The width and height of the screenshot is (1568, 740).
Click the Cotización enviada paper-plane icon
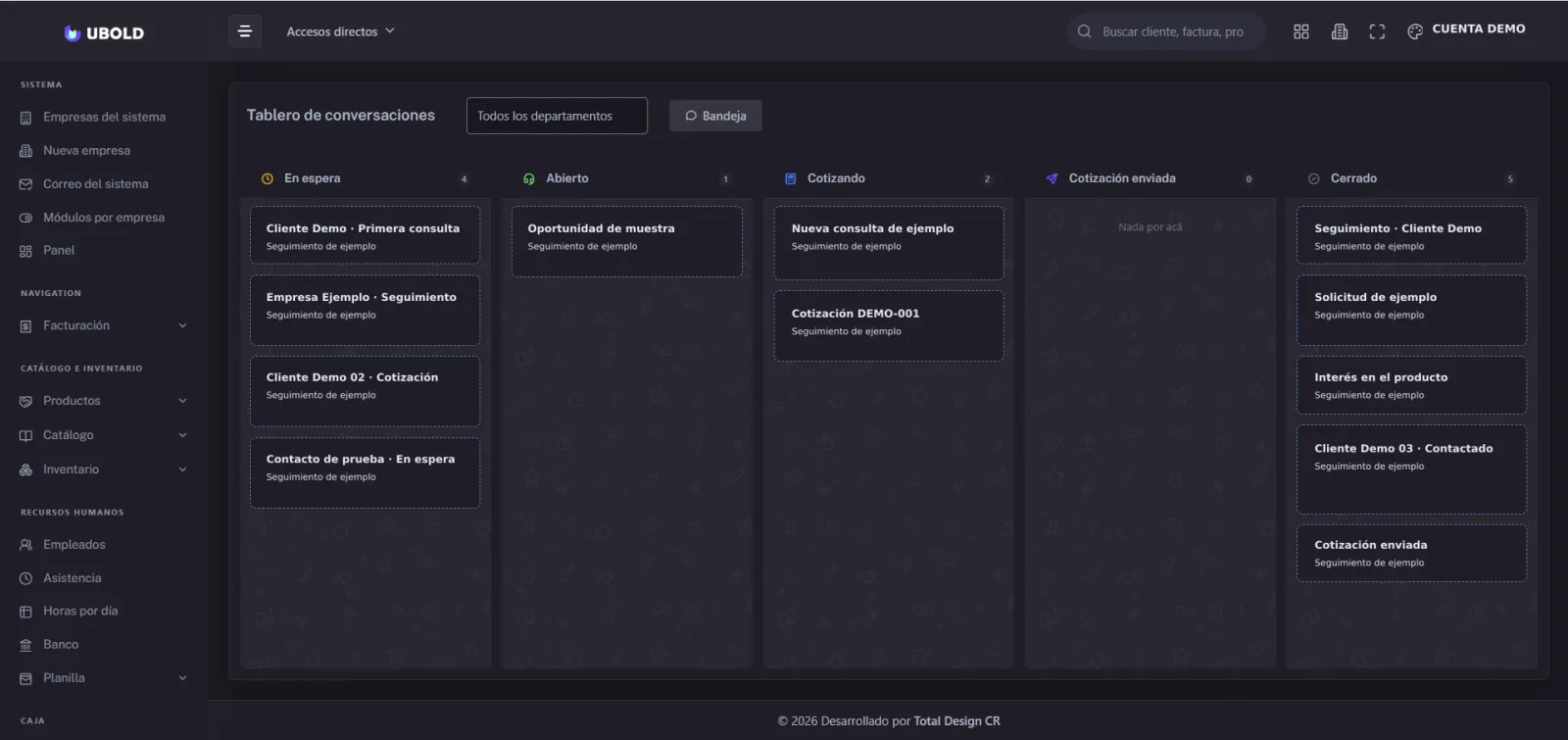(1052, 178)
